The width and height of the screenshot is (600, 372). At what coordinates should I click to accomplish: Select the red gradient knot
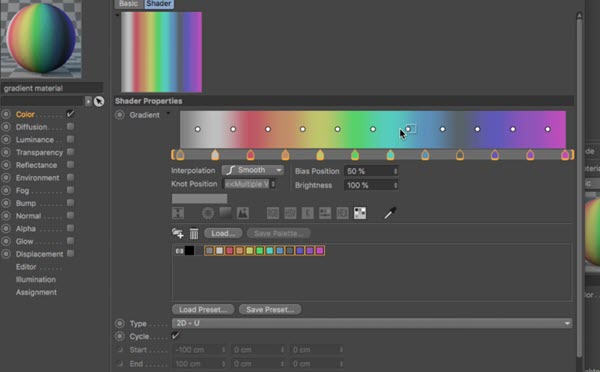250,155
